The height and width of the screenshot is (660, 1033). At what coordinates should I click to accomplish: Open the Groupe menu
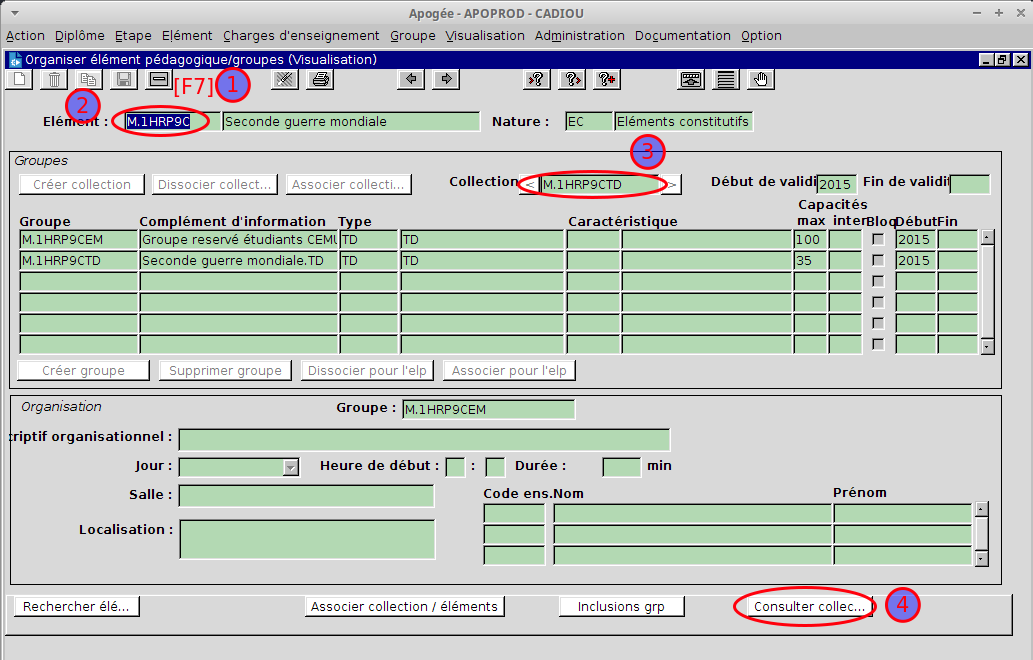pos(412,35)
